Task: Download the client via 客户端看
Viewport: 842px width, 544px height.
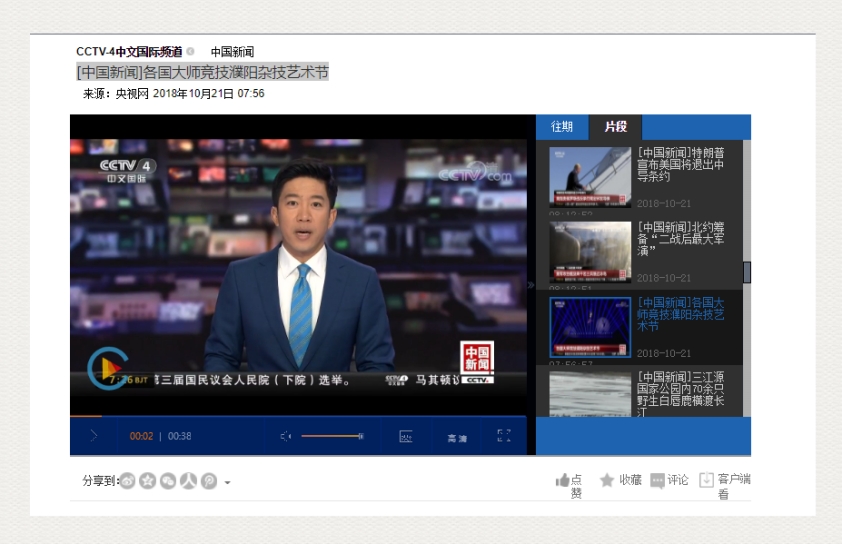Action: pos(726,485)
